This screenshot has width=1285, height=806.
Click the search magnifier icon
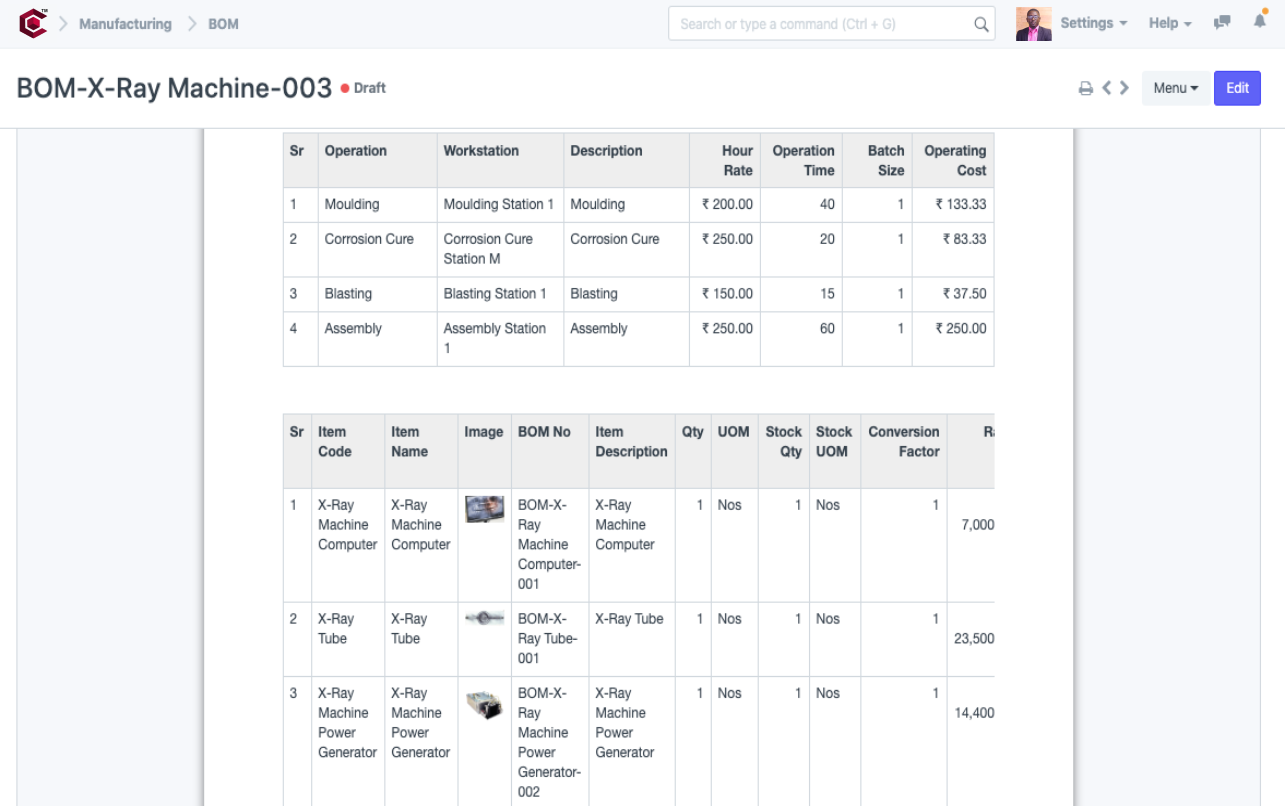click(x=981, y=24)
